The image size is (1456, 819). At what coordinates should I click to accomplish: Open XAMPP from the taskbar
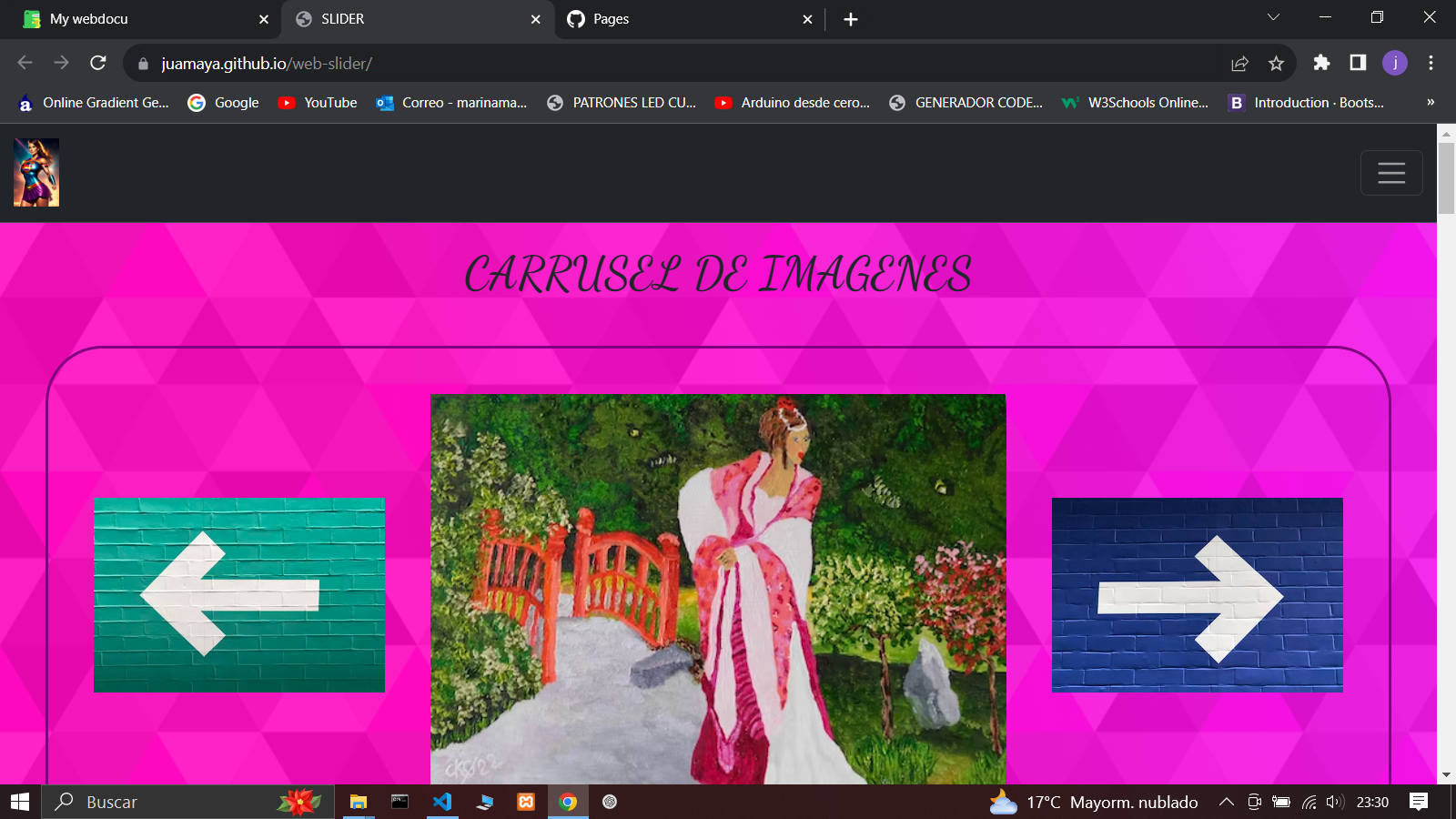(526, 802)
